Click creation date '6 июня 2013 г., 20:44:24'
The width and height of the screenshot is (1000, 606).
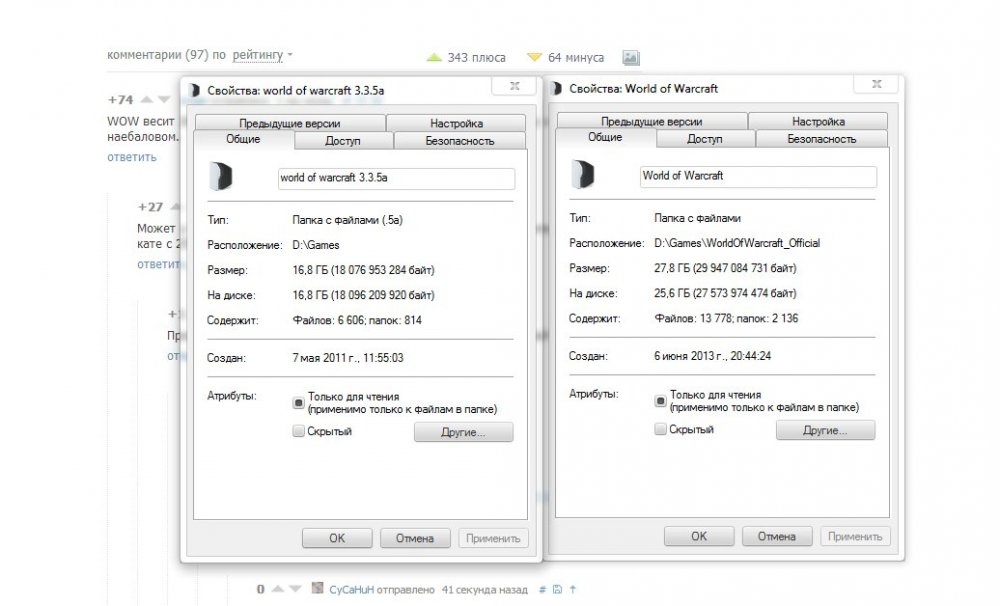click(x=712, y=356)
